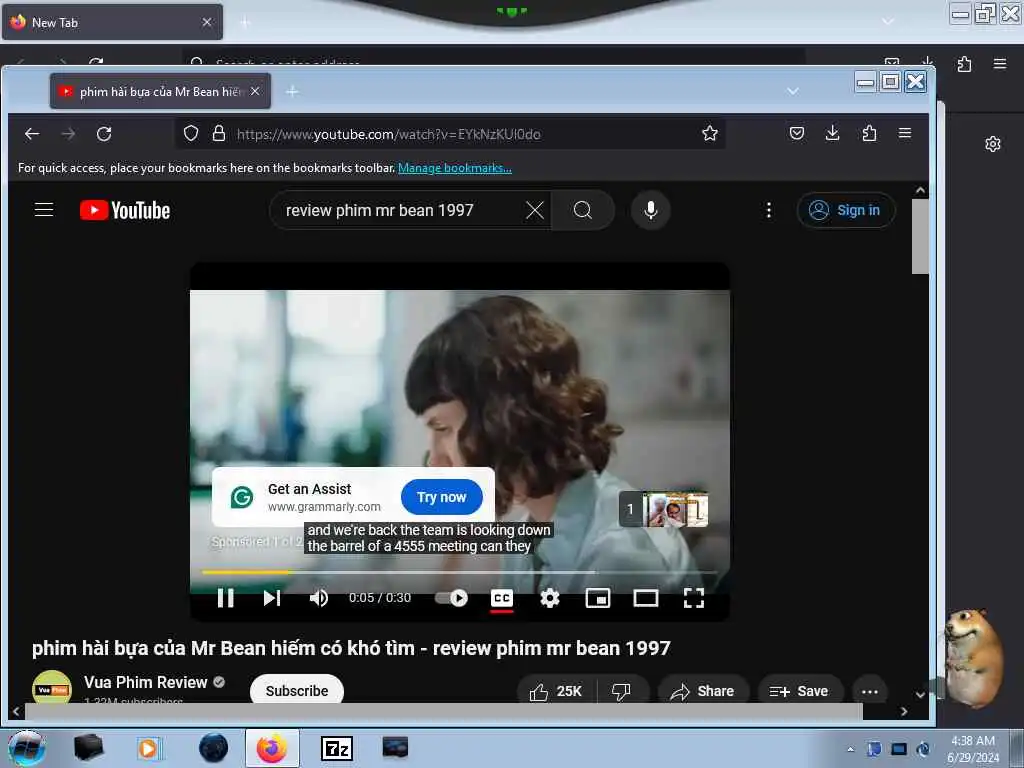Open the taskbar clock showing 4:38 AM
1024x768 pixels.
click(972, 749)
